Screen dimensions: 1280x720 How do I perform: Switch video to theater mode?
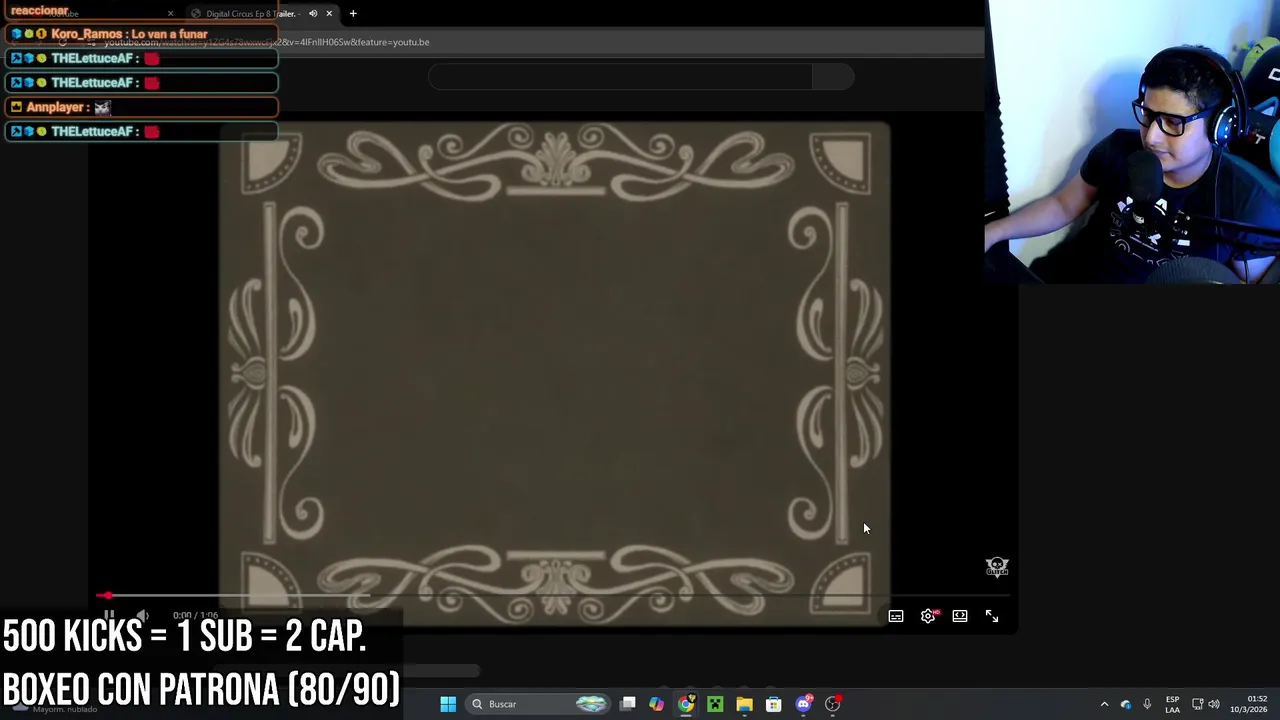(x=960, y=617)
